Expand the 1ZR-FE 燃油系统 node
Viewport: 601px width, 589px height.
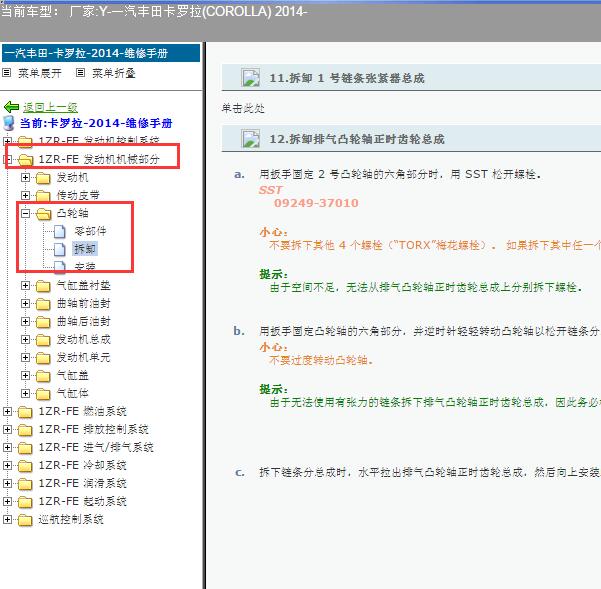point(7,412)
